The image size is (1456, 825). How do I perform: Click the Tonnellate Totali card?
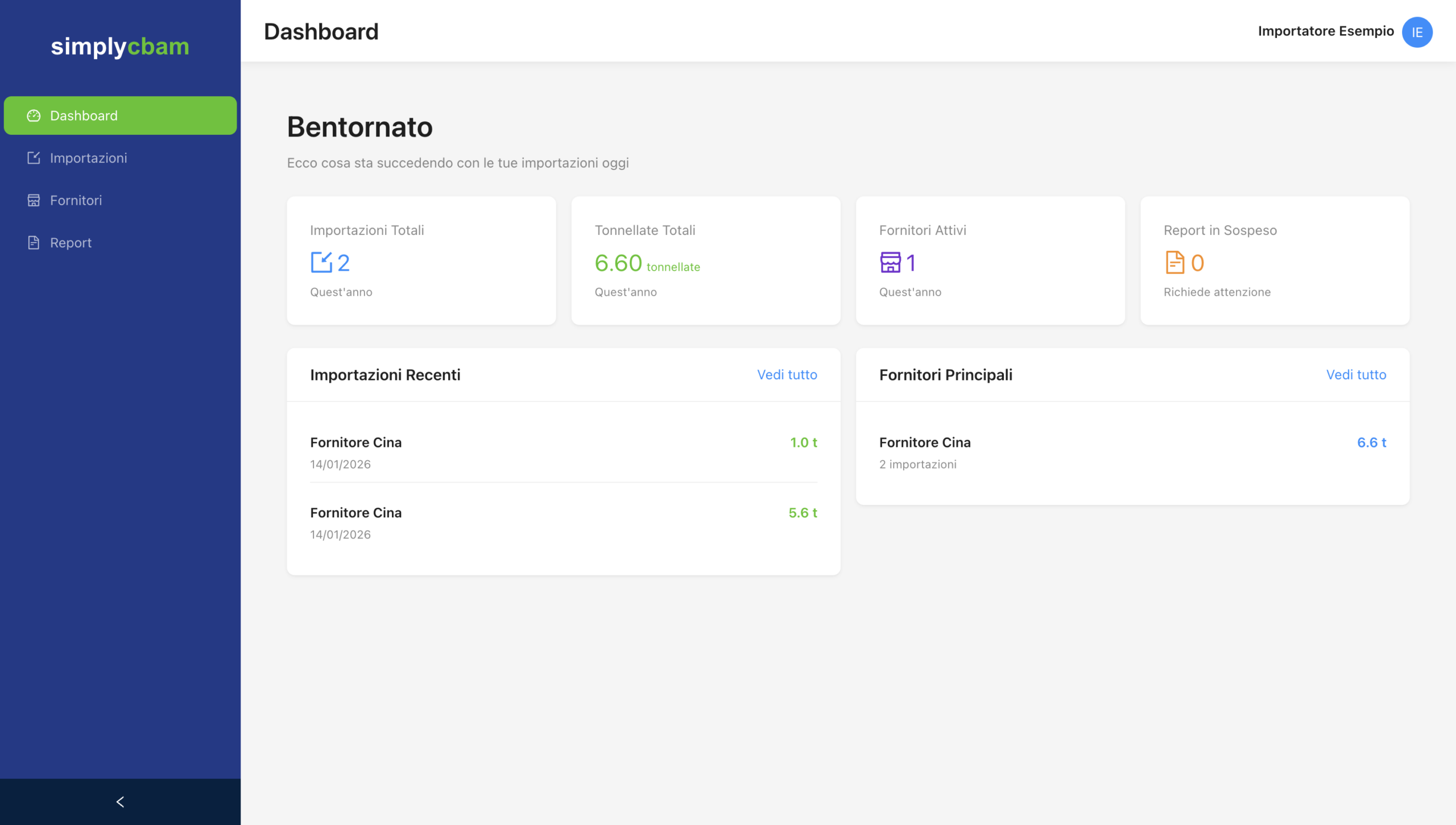pyautogui.click(x=705, y=260)
